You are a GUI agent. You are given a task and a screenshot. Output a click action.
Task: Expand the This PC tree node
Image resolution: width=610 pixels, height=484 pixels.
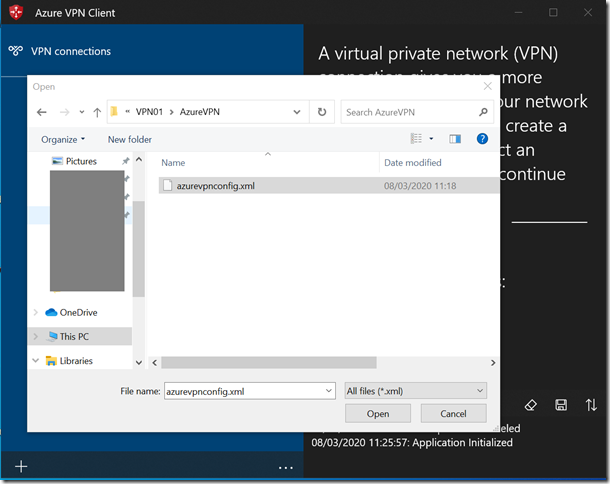coord(36,337)
